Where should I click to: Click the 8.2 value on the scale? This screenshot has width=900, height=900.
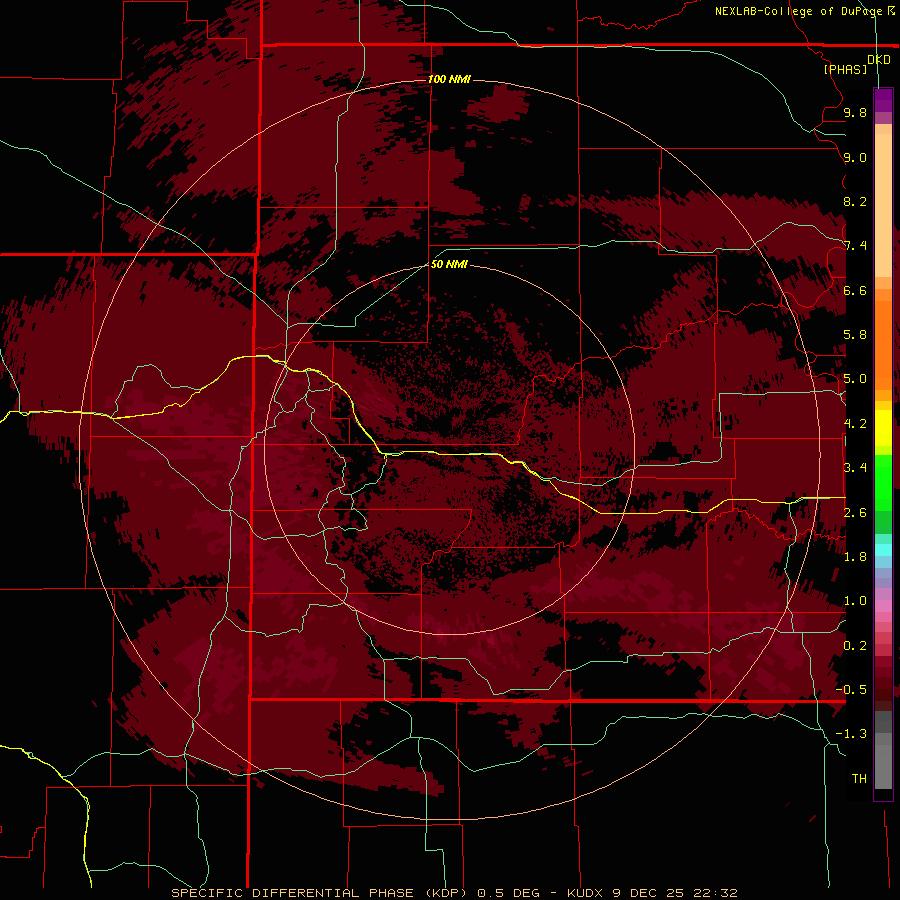[x=855, y=201]
